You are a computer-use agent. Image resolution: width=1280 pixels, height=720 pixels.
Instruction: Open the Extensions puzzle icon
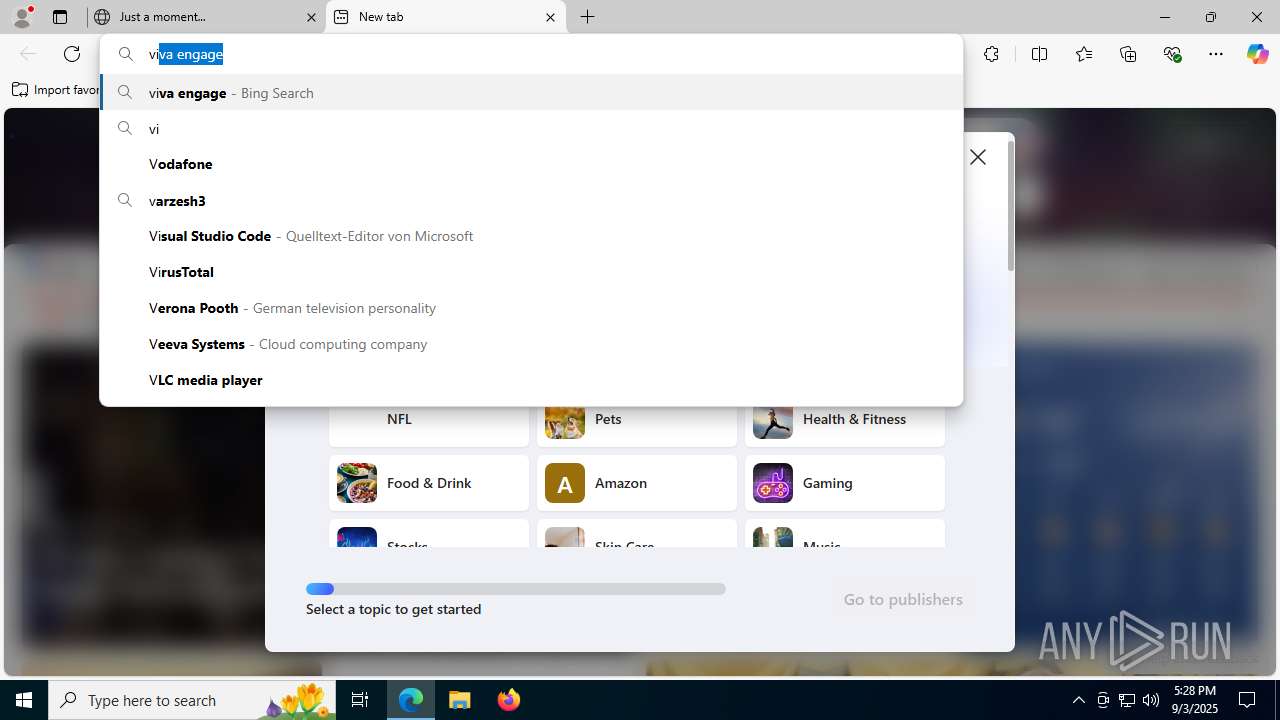[x=991, y=54]
